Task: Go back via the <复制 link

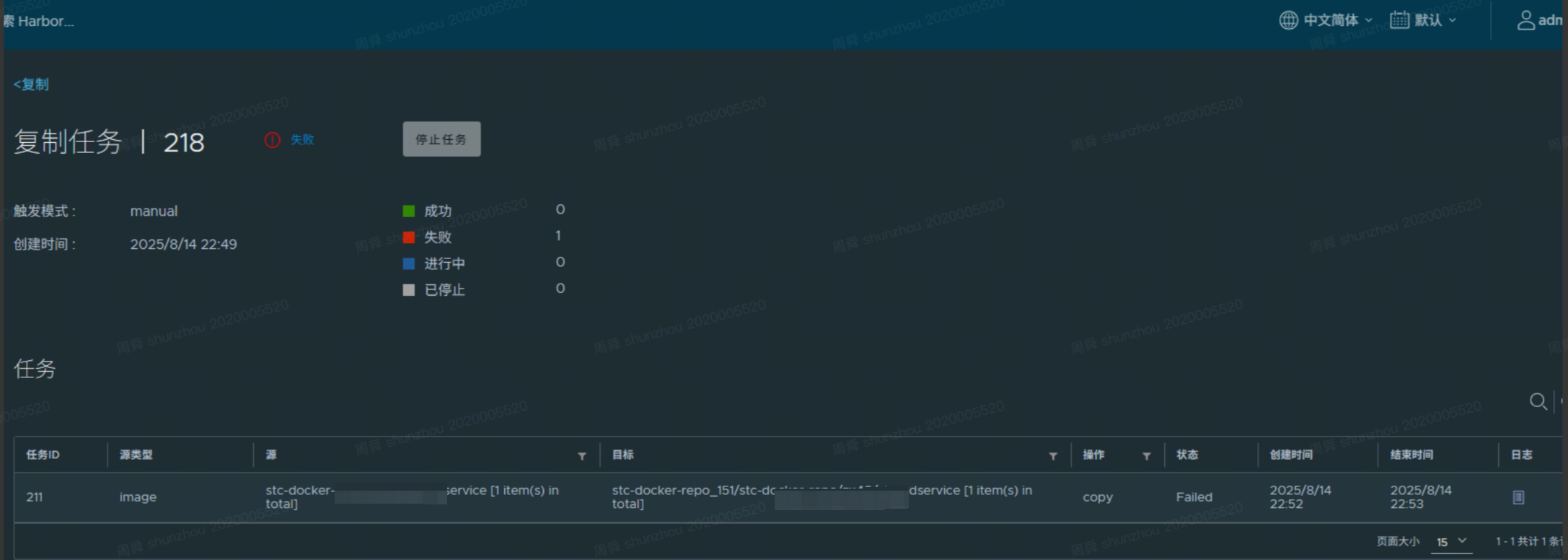Action: point(31,84)
